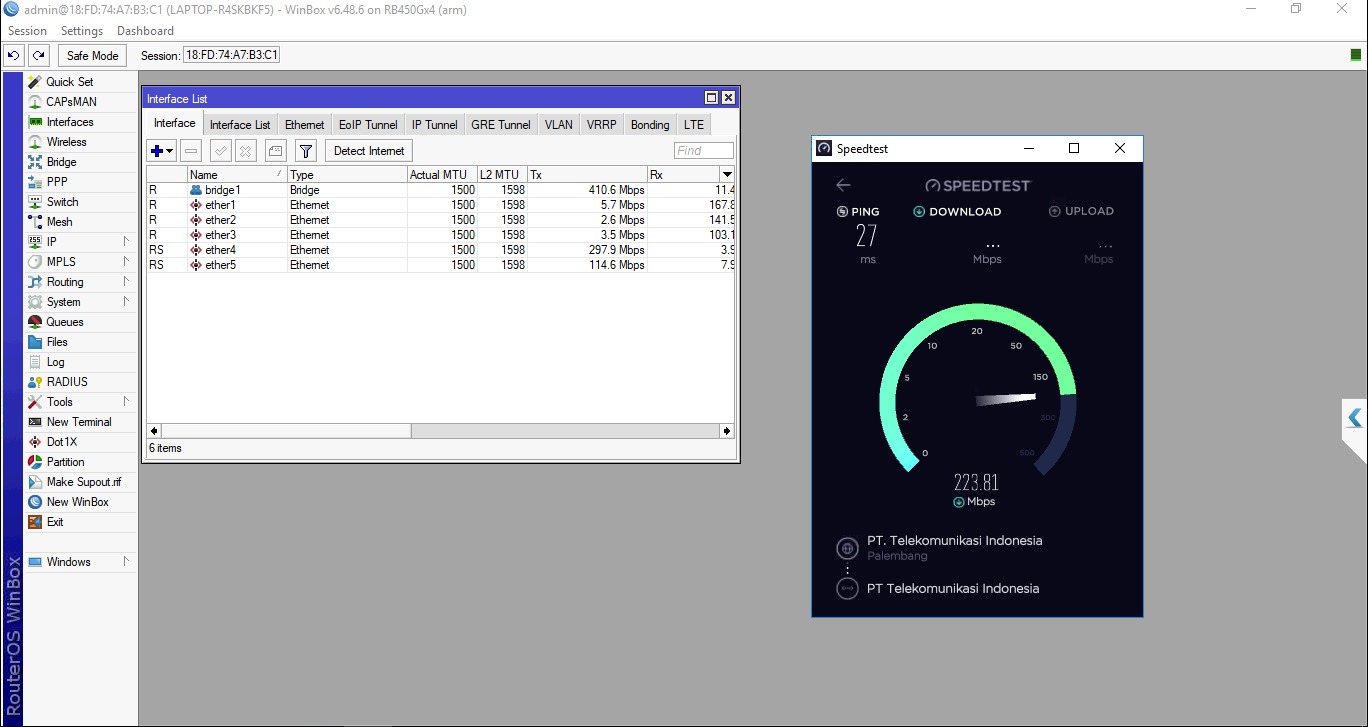Open Dot1X in the sidebar
This screenshot has width=1368, height=727.
click(61, 442)
